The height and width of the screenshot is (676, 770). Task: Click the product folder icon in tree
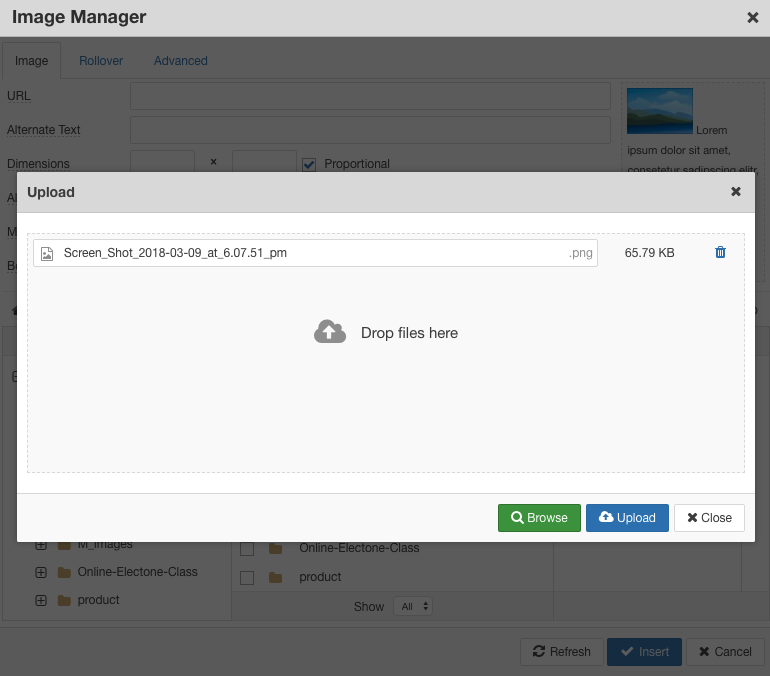click(x=64, y=600)
